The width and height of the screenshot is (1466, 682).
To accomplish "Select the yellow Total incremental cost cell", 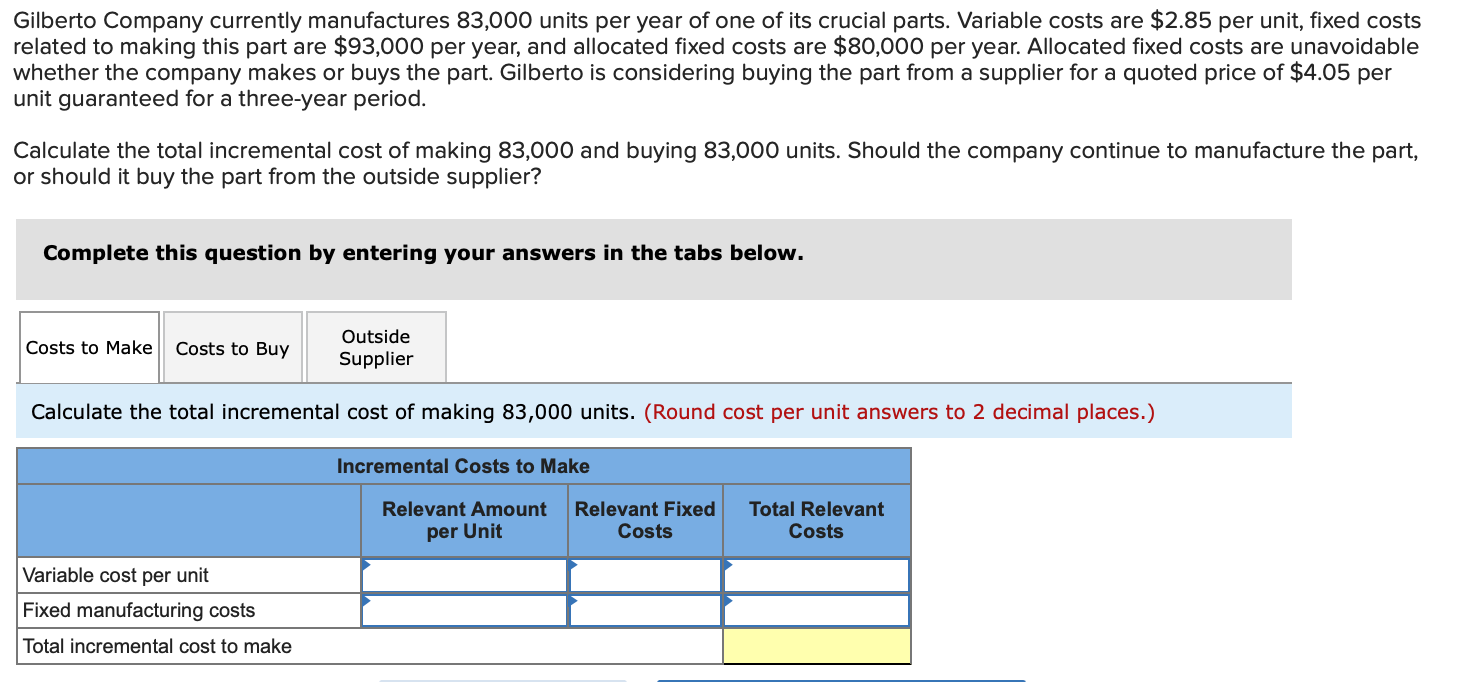I will (815, 646).
